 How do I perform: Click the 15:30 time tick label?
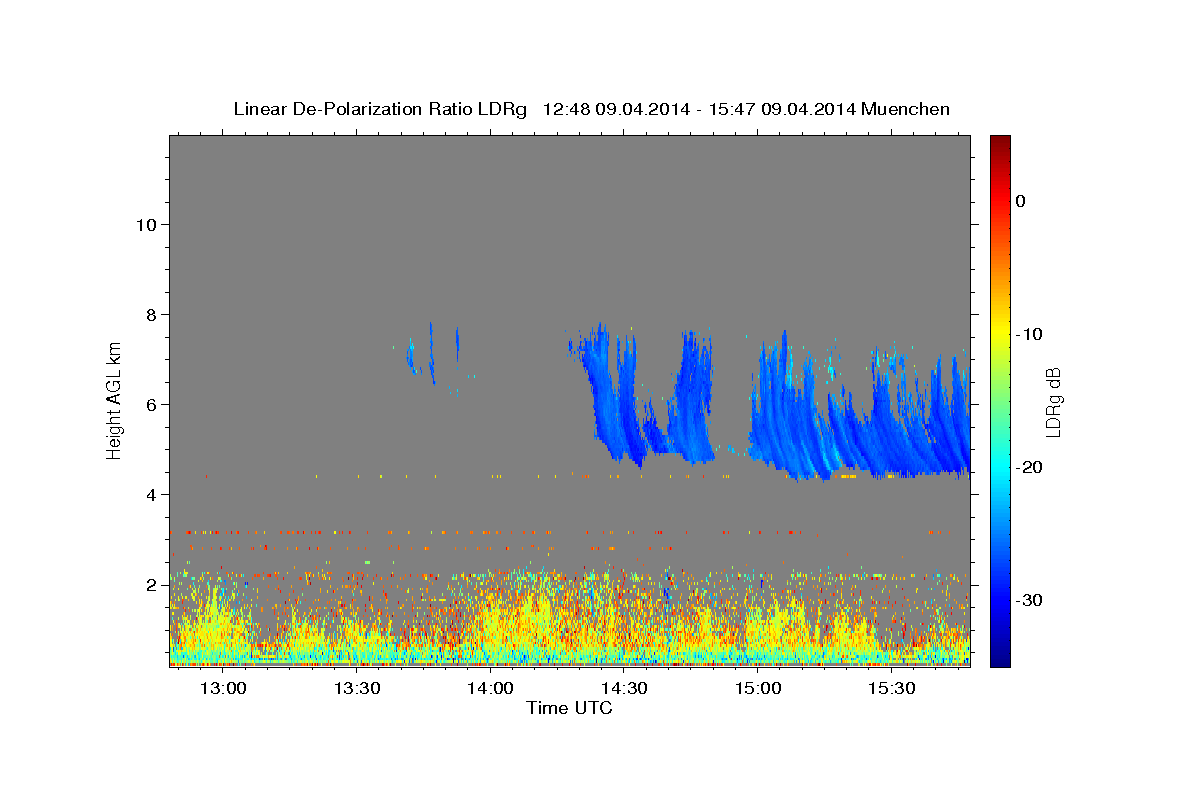pos(892,688)
